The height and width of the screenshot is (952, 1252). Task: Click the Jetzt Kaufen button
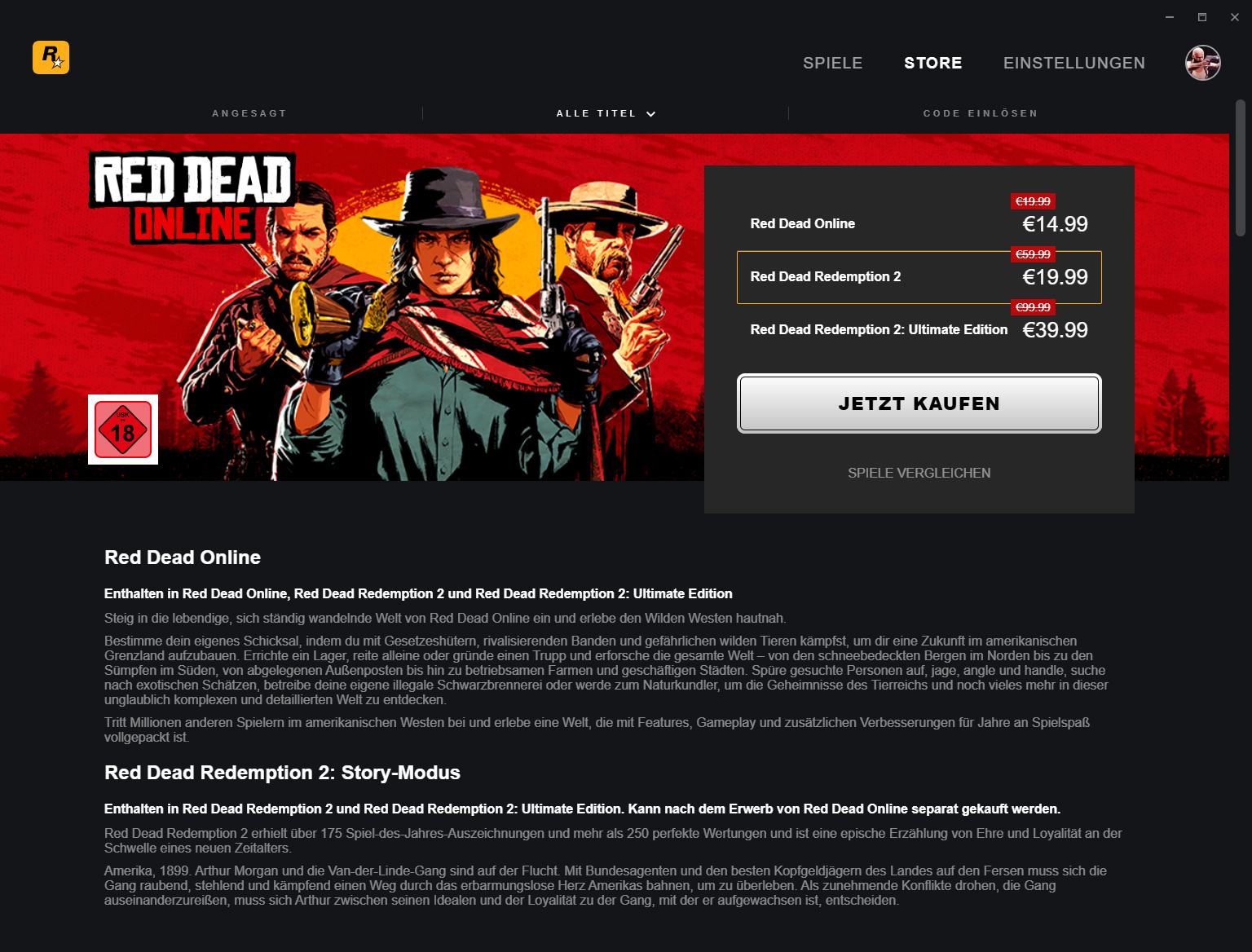[x=919, y=403]
